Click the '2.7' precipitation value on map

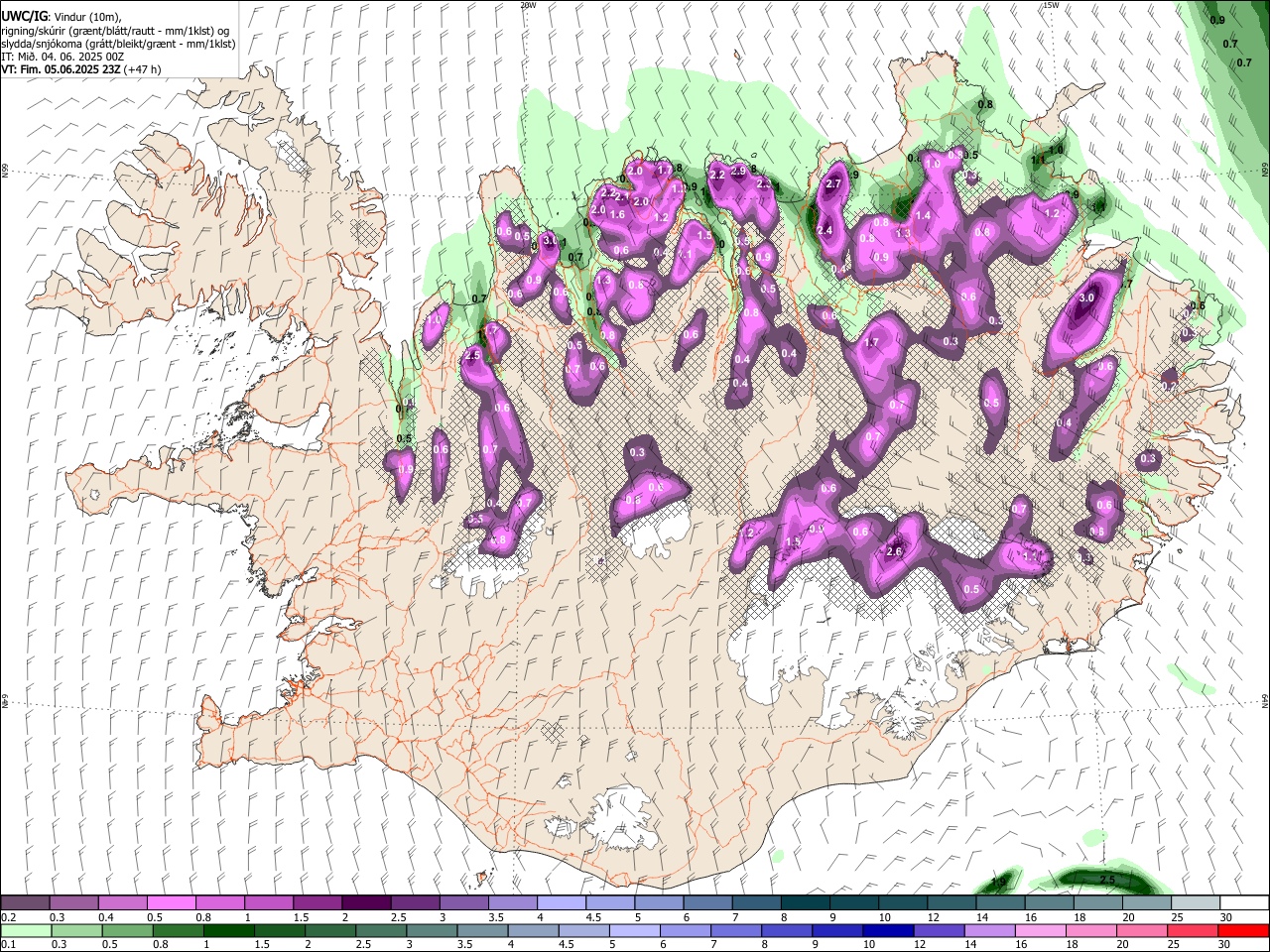(833, 183)
